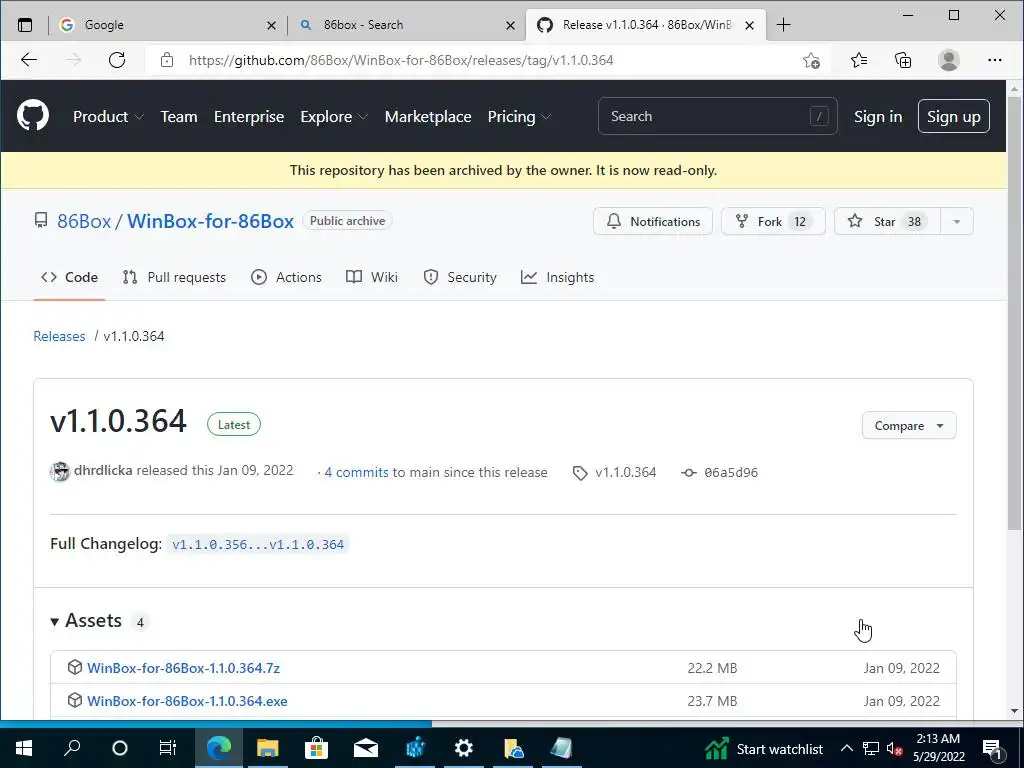The image size is (1024, 768).
Task: Switch to the Insights tab
Action: (x=557, y=277)
